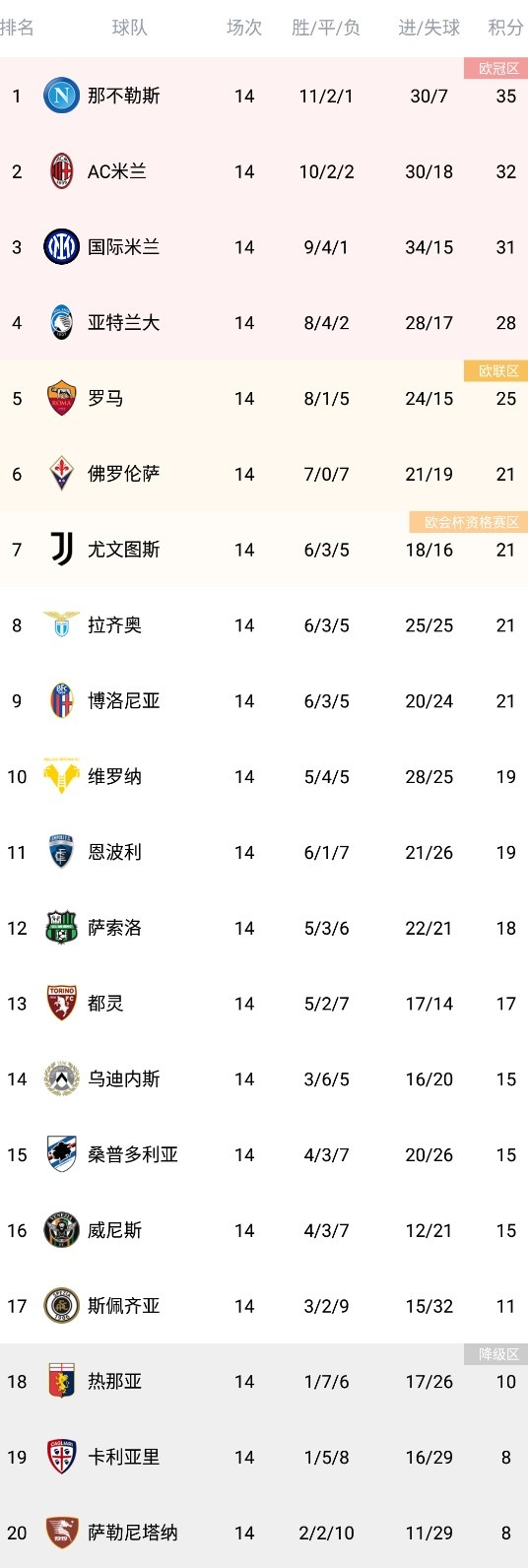Click the Sampdoria striped badge
Screen dimensions: 528x1568
coord(61,1154)
